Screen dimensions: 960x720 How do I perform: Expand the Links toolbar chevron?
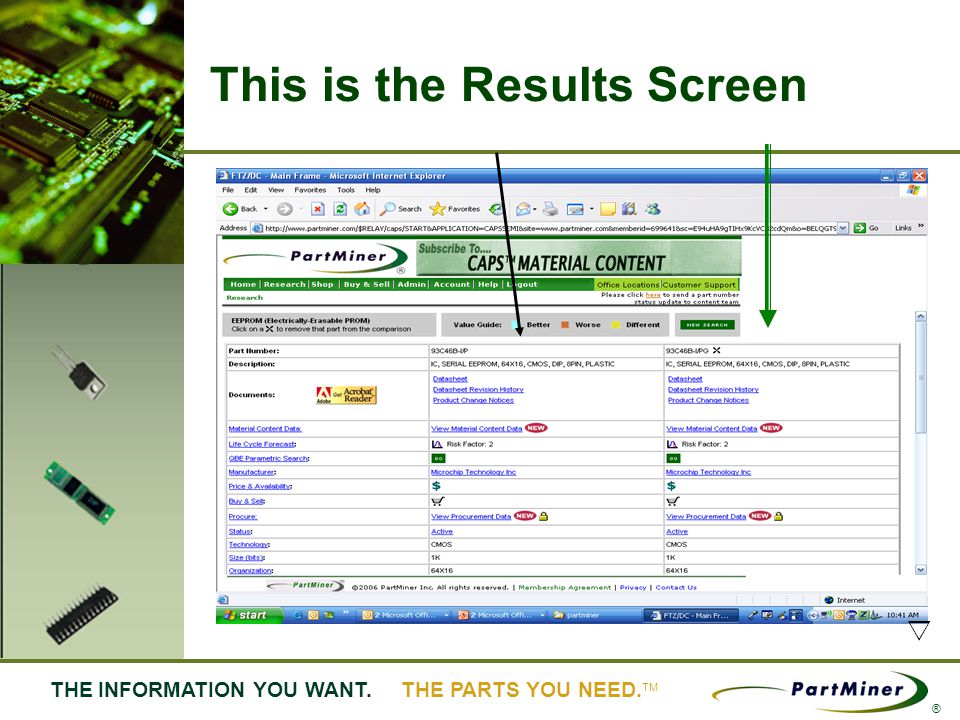tap(920, 227)
